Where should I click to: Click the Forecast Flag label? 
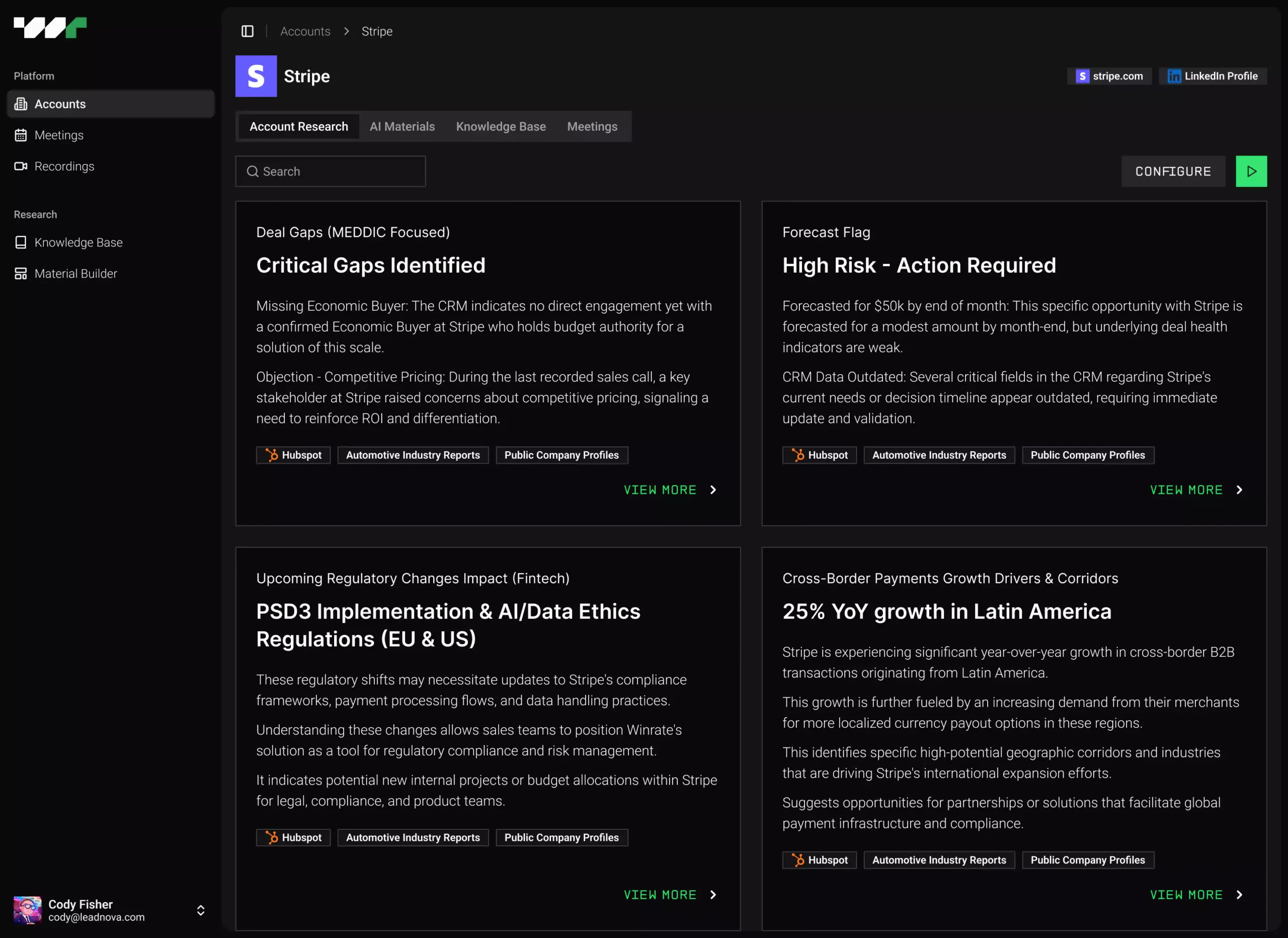pyautogui.click(x=826, y=232)
